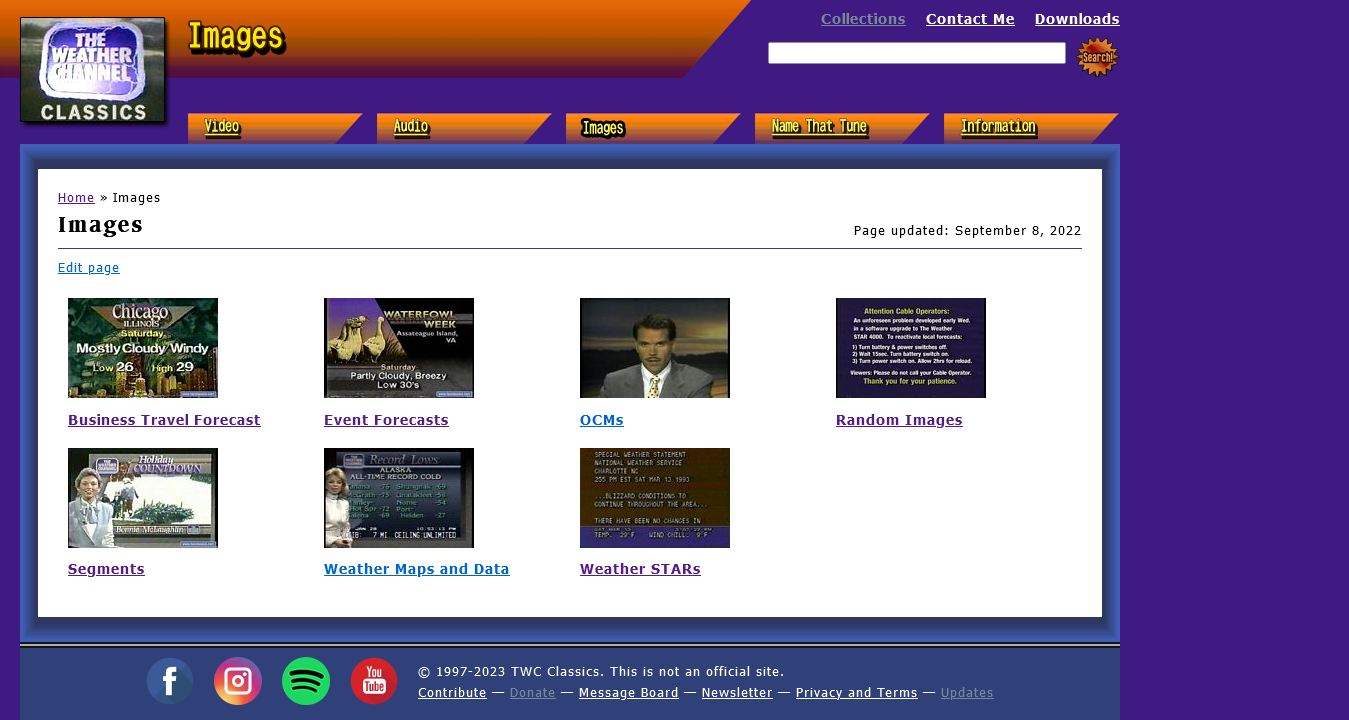Click the search text field
Viewport: 1349px width, 720px height.
coord(916,53)
